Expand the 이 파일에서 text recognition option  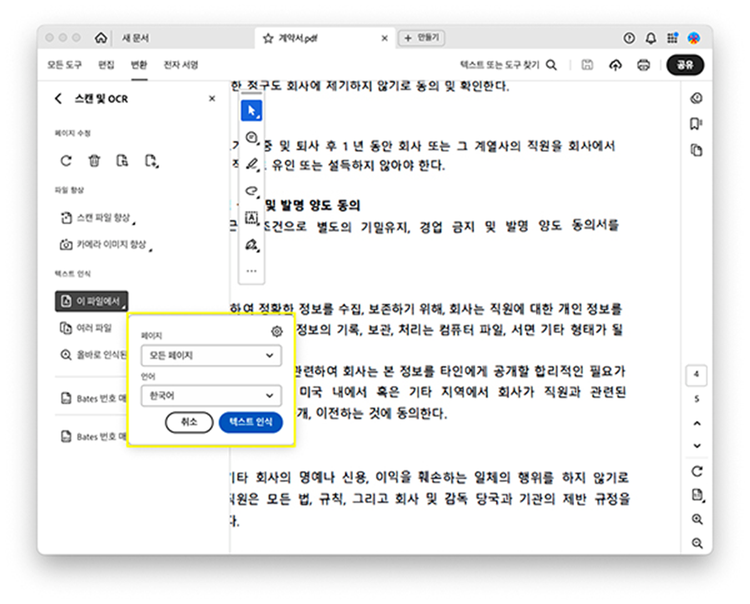pos(91,301)
